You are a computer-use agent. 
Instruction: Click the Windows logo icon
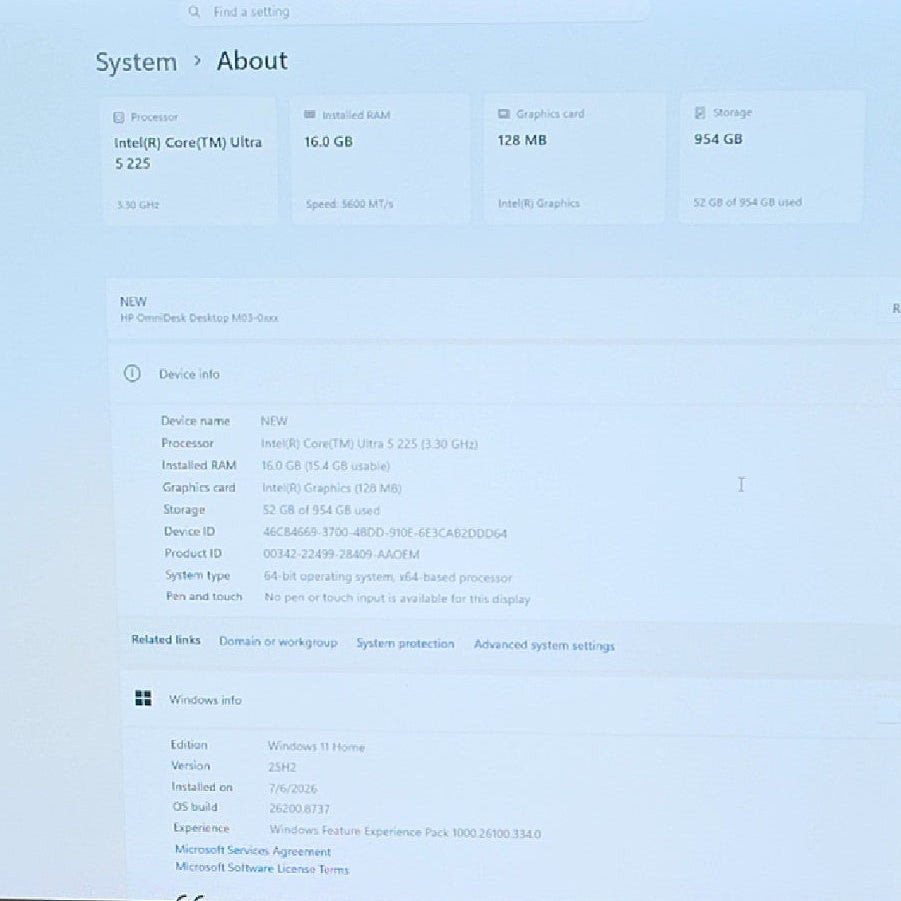[x=143, y=698]
